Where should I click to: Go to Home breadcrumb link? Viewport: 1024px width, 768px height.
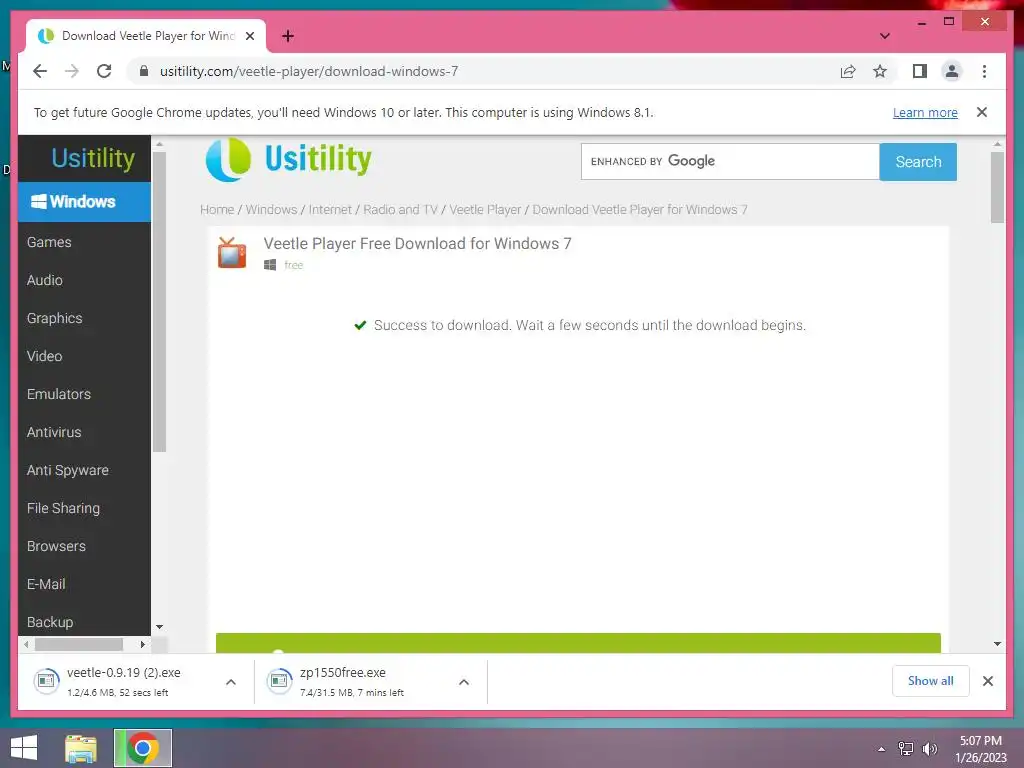click(x=217, y=210)
